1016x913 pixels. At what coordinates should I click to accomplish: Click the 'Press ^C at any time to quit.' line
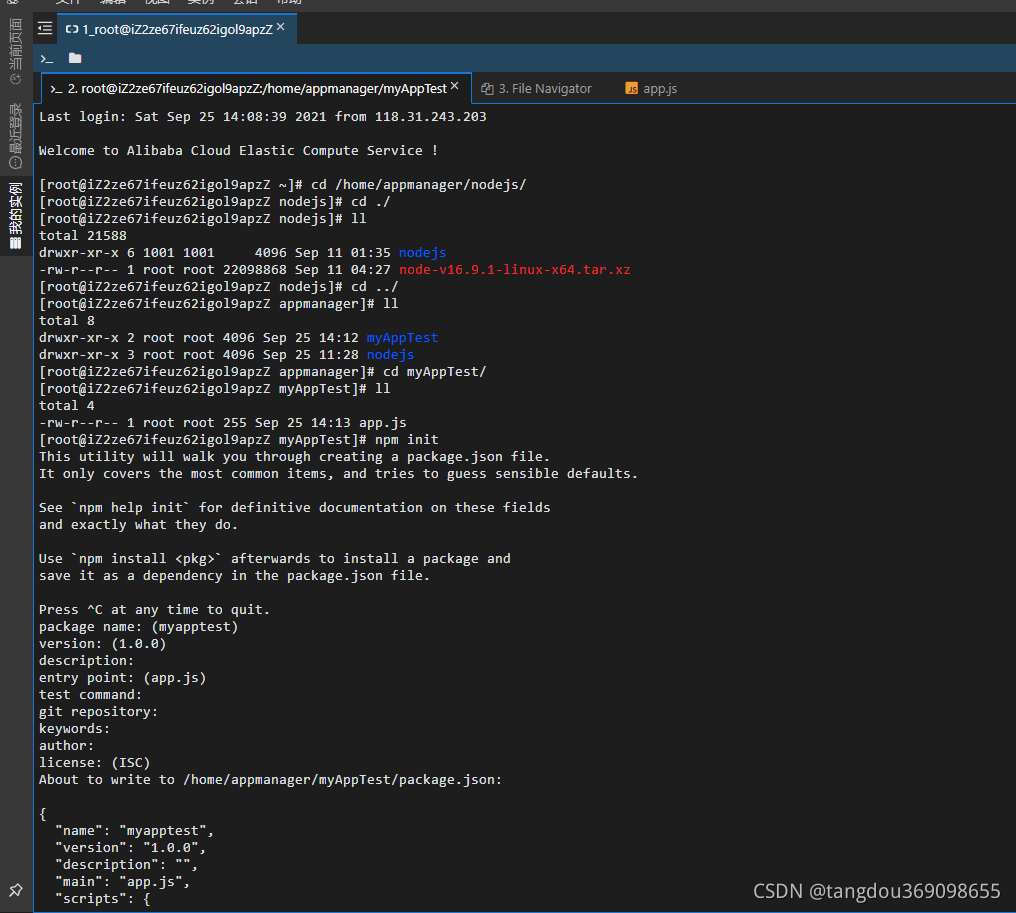[x=154, y=610]
